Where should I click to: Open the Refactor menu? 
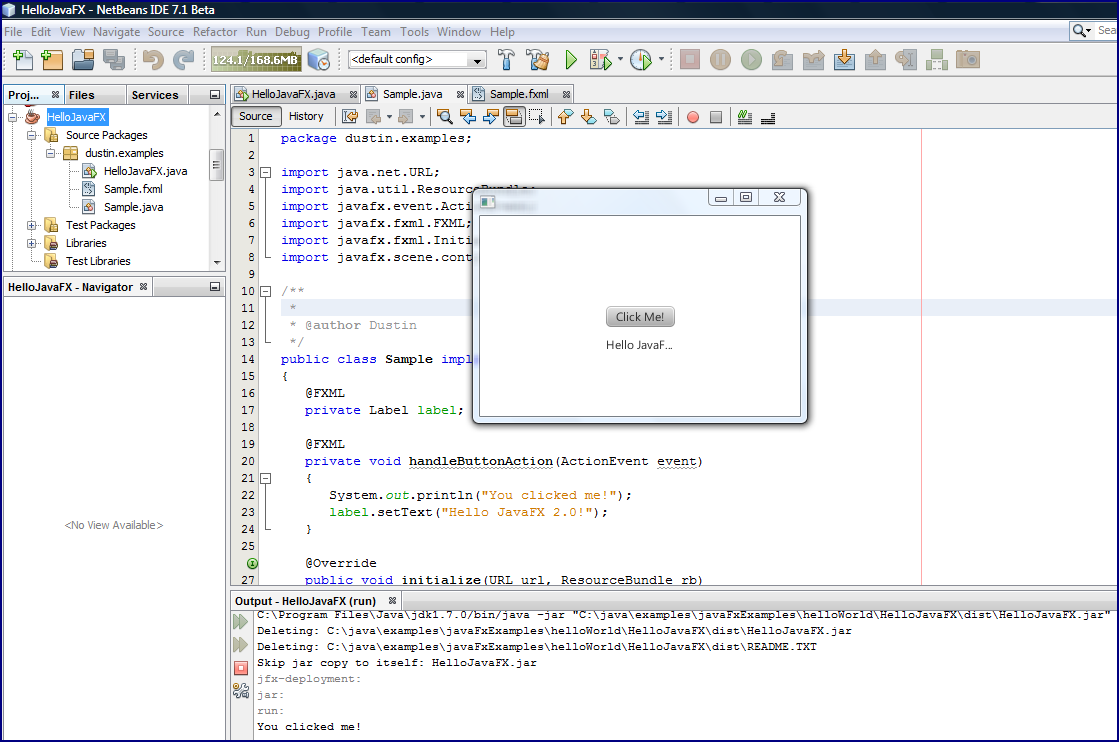[x=215, y=31]
